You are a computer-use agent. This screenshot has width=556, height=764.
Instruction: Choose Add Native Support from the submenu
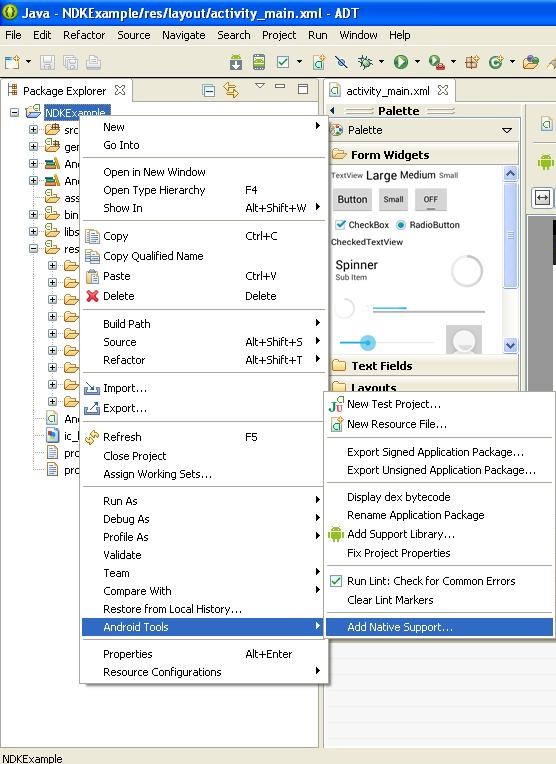tap(400, 627)
